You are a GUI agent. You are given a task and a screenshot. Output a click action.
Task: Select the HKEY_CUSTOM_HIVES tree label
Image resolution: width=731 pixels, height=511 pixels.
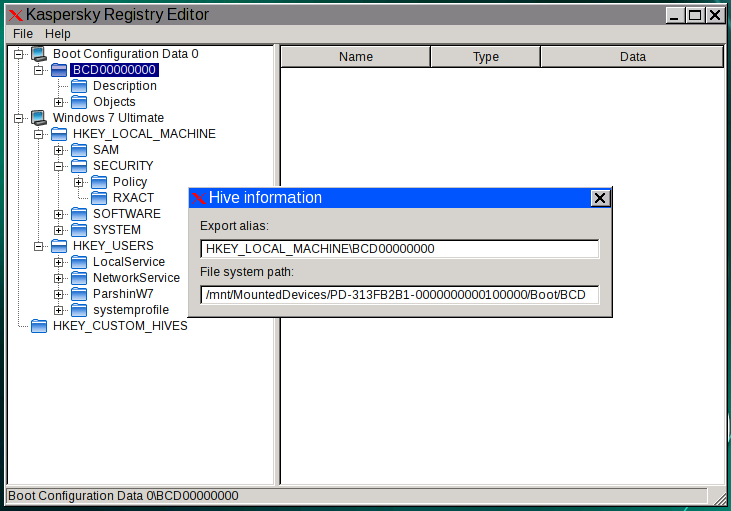click(x=120, y=326)
